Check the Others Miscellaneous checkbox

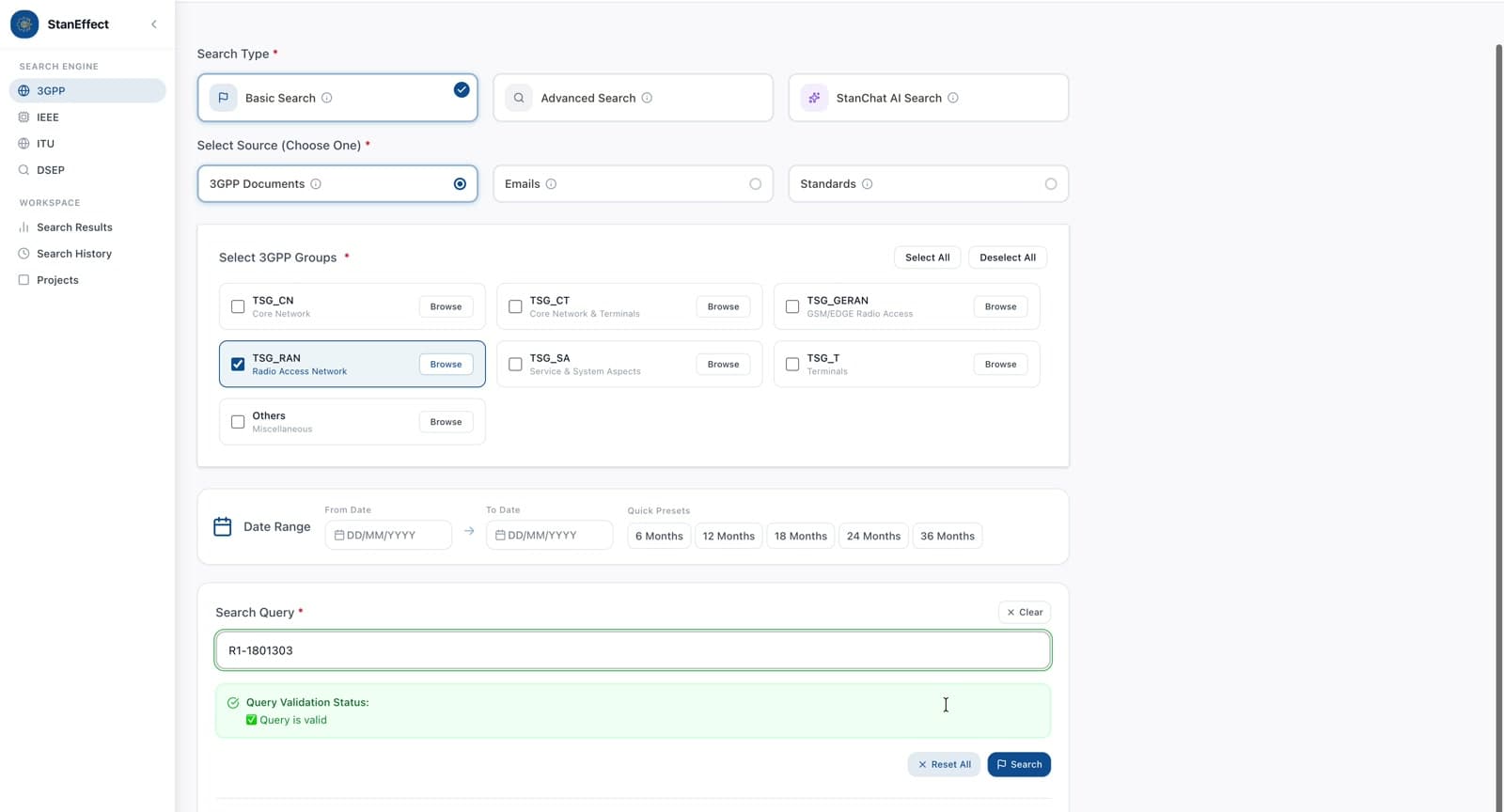coord(238,422)
